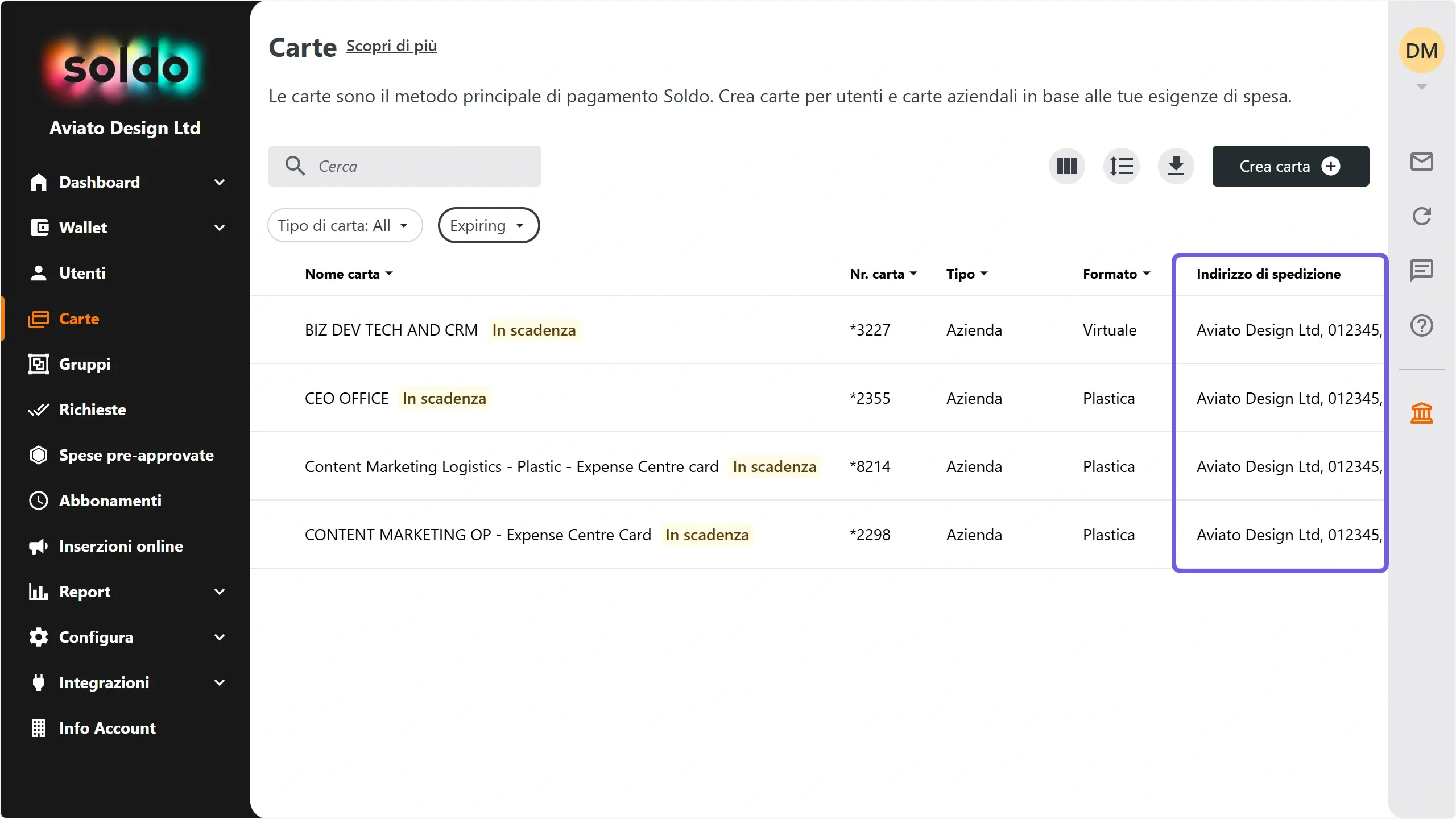Click the search magnifier icon

295,166
